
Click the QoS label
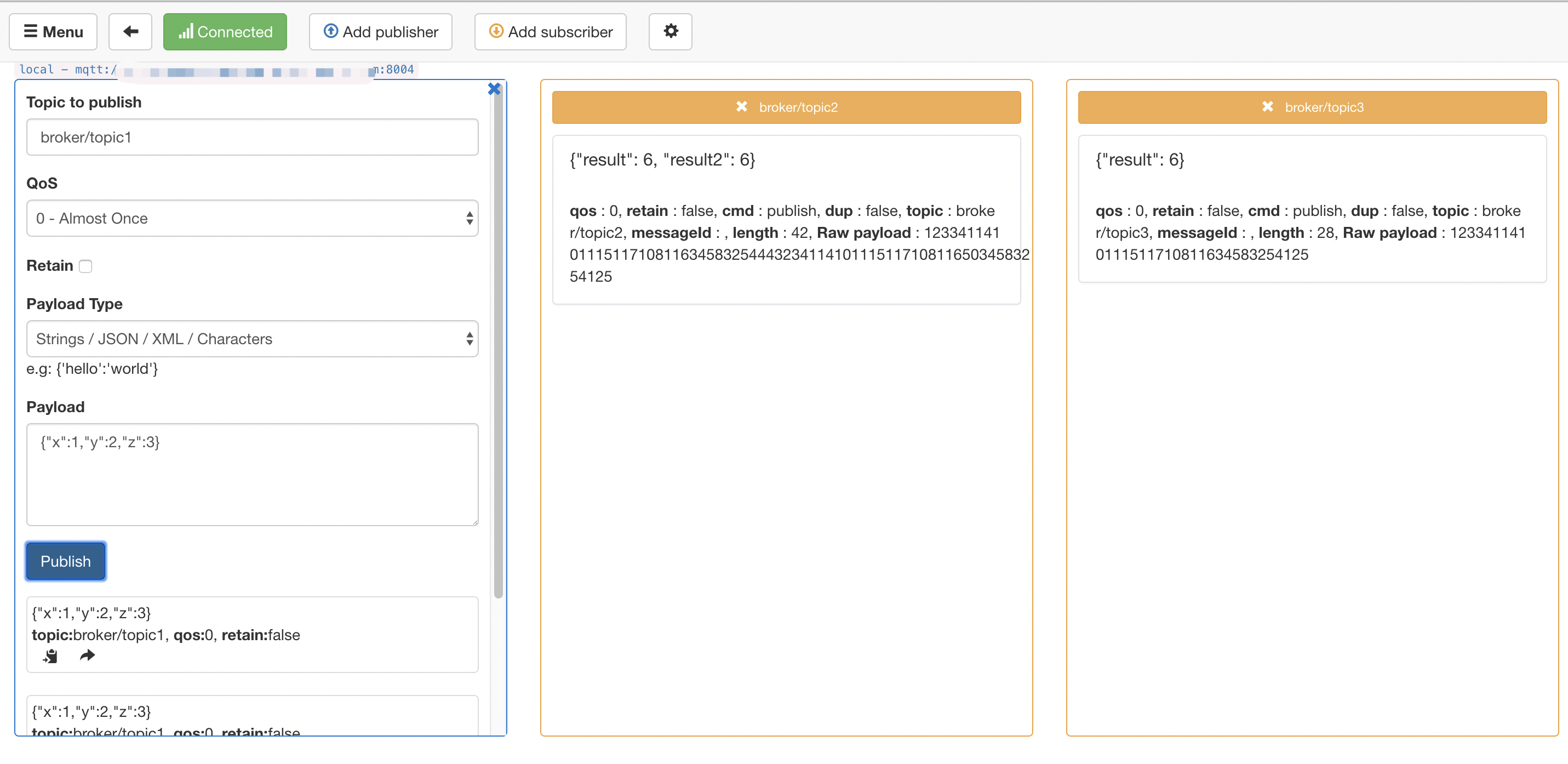point(42,183)
